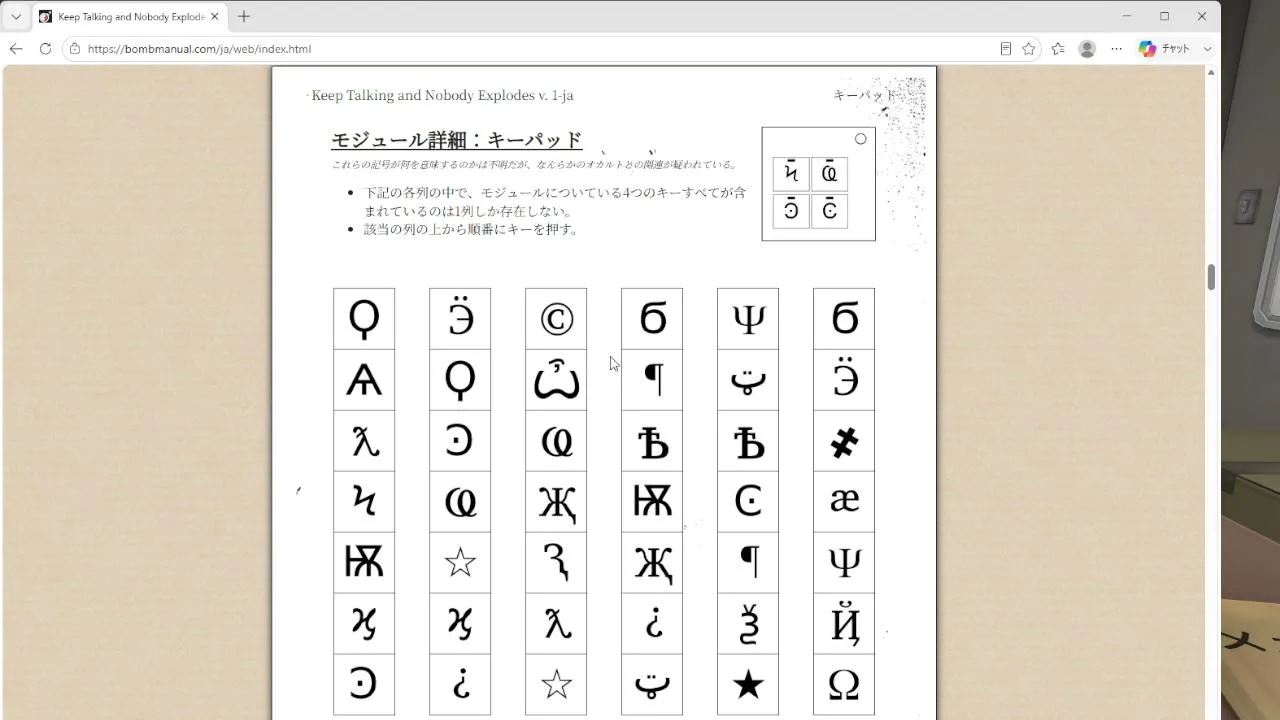Click the ¿ symbol in the fourth column
The width and height of the screenshot is (1280, 720).
(652, 624)
